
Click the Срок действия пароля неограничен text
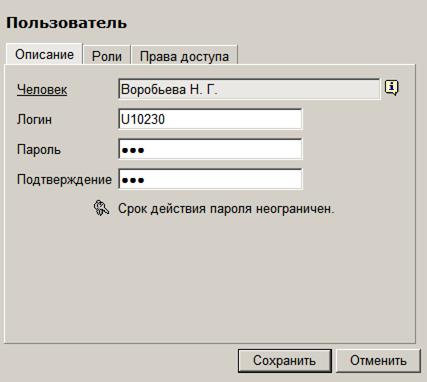(x=226, y=209)
